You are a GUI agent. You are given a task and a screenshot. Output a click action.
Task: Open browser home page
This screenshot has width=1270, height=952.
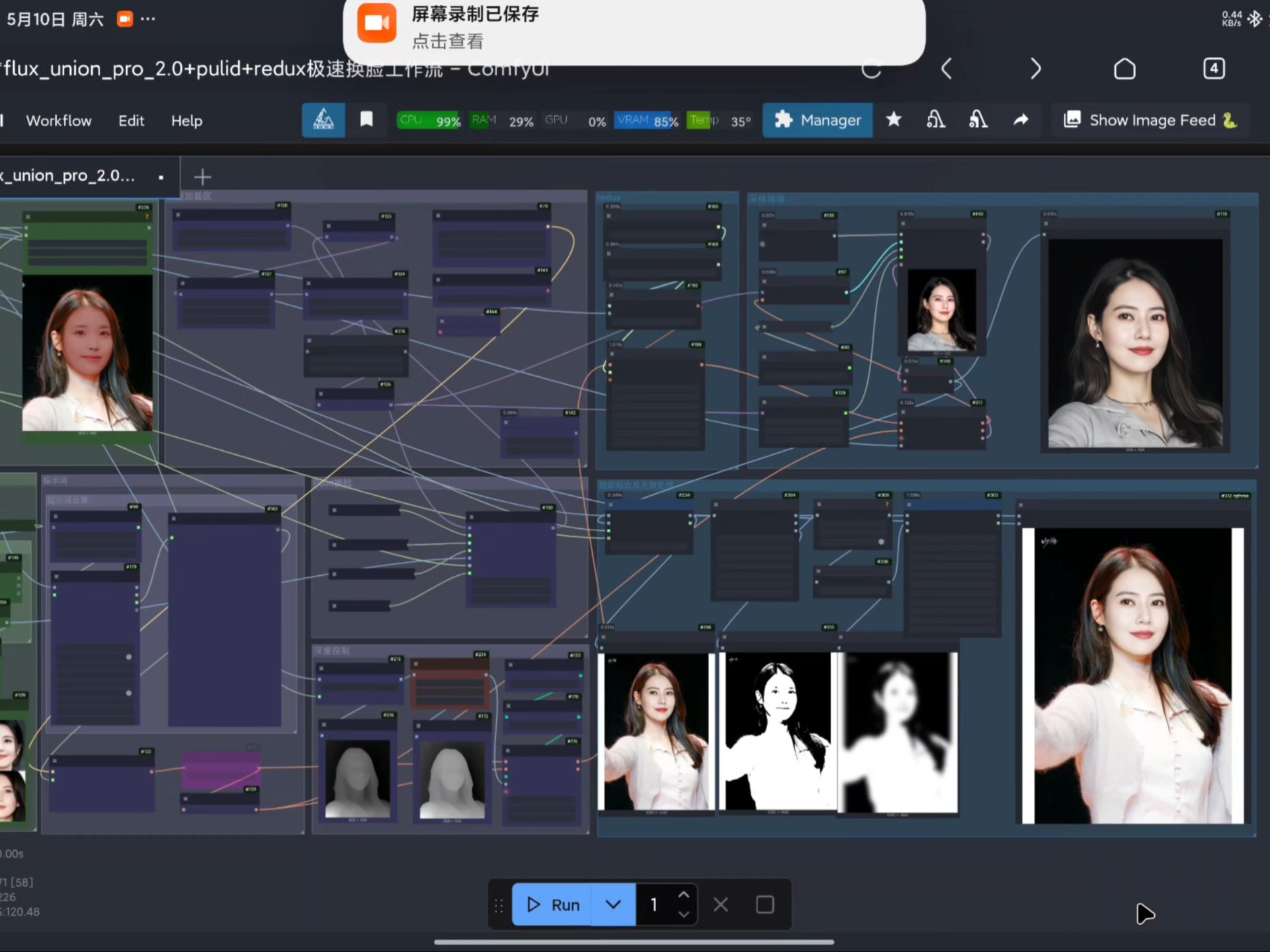(x=1124, y=69)
